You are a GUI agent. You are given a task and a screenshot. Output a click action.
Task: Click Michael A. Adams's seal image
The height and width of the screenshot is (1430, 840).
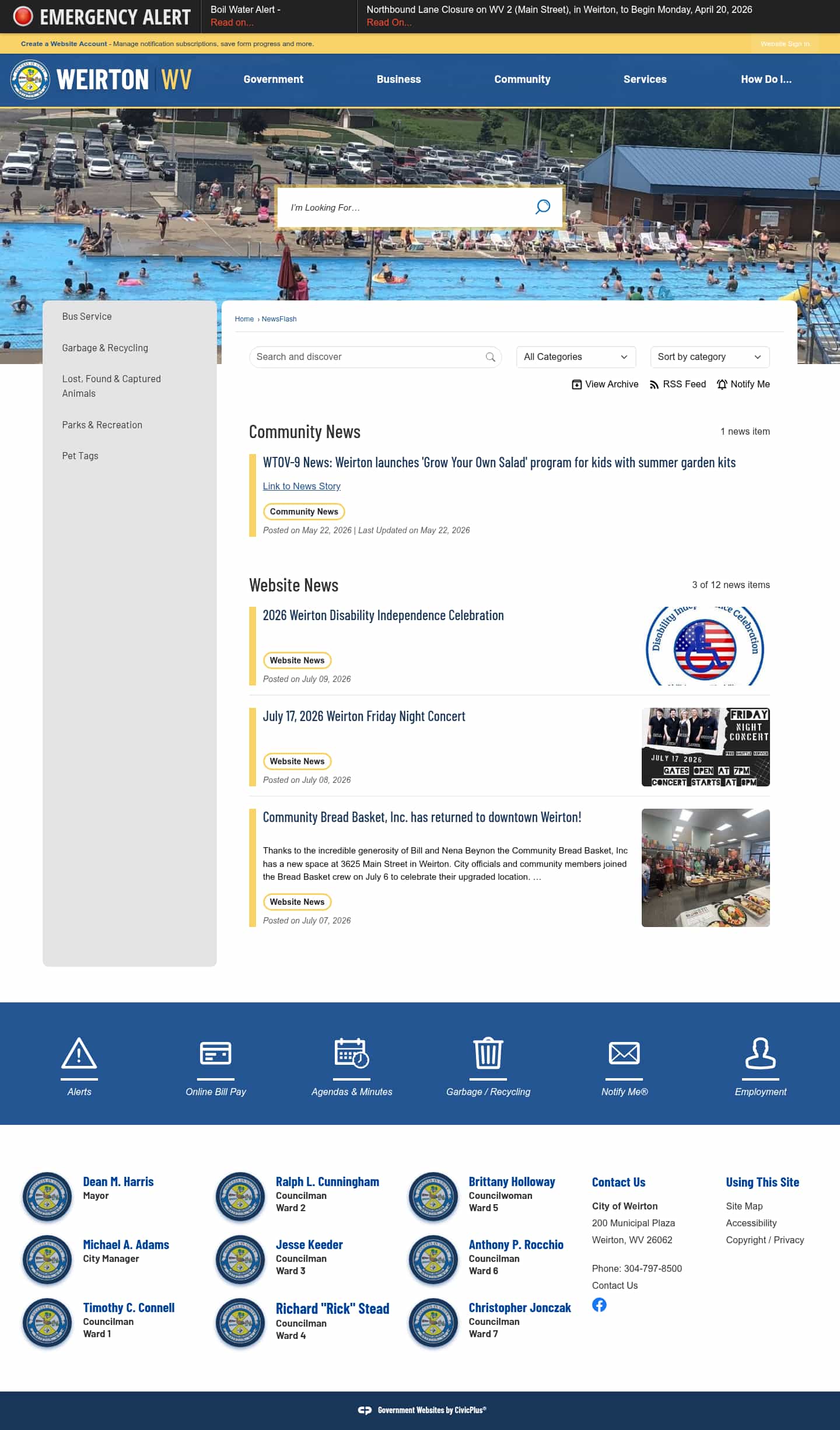click(47, 1259)
